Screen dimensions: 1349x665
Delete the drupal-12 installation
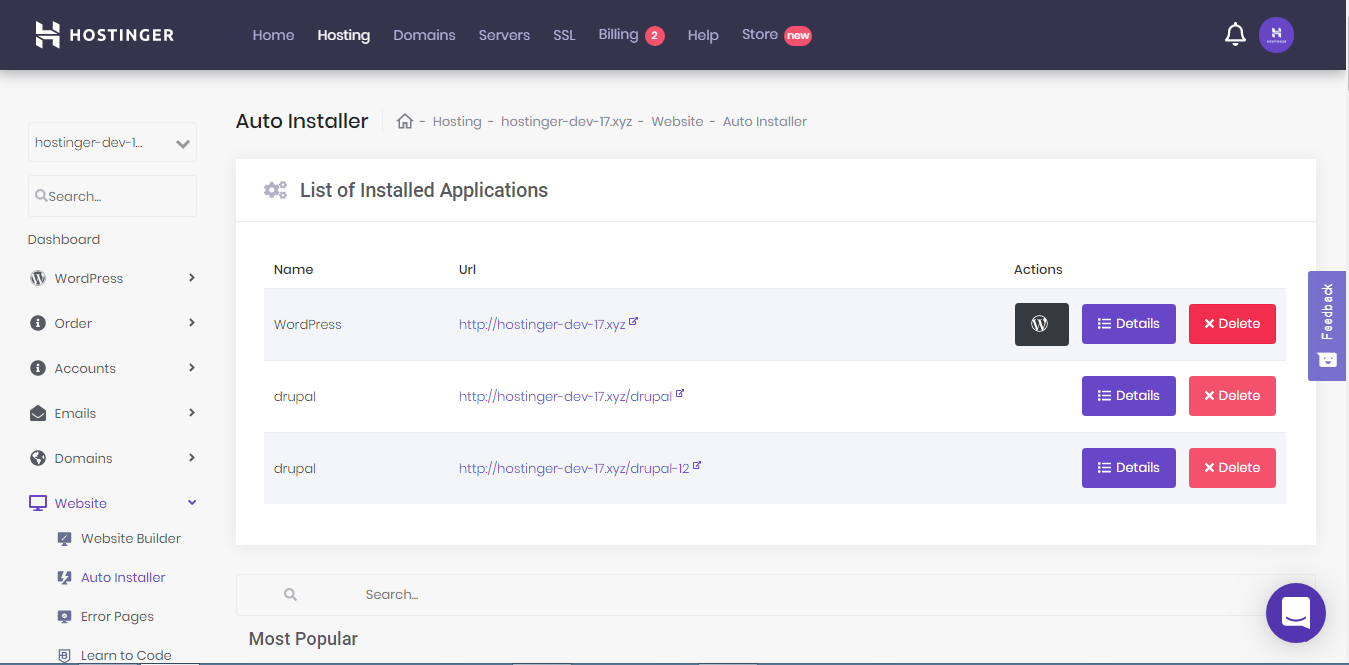[x=1232, y=468]
